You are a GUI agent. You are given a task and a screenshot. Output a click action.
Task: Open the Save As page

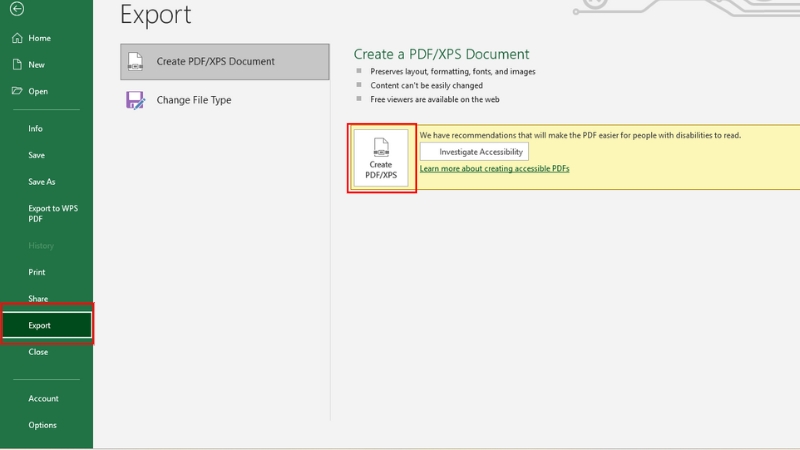[x=41, y=182]
